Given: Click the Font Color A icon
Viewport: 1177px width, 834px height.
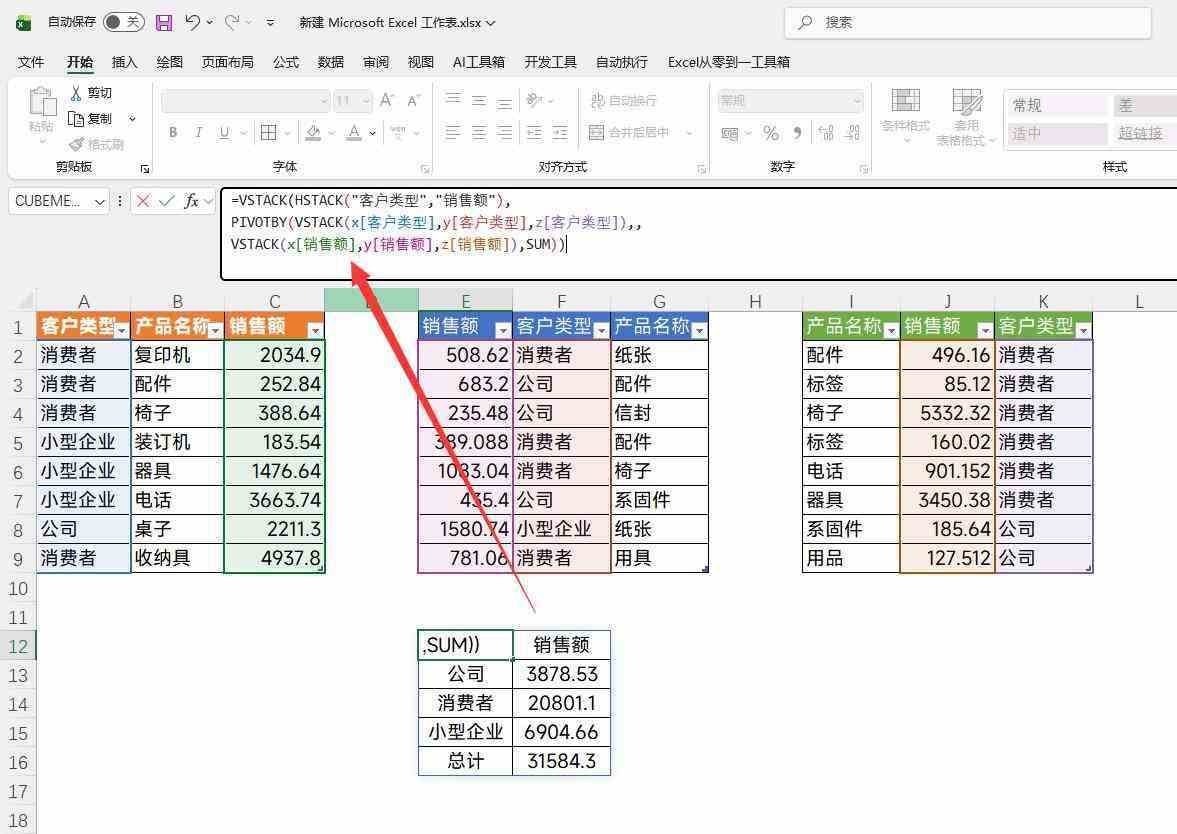Looking at the screenshot, I should click(354, 133).
